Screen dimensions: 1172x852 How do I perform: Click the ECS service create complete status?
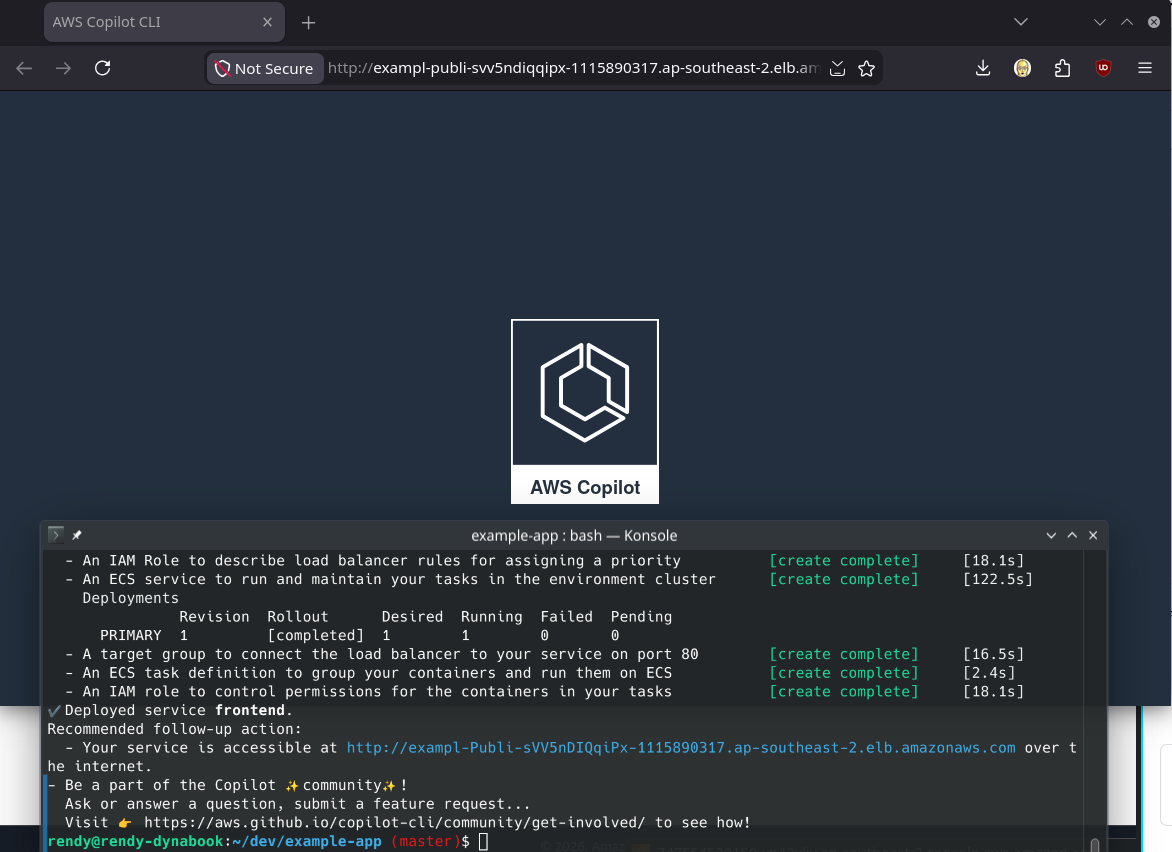pyautogui.click(x=844, y=579)
